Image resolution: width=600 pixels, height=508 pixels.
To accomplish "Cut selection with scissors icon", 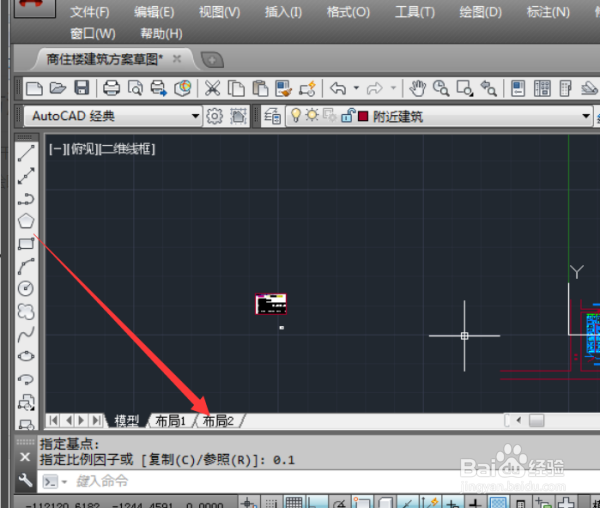I will [x=212, y=88].
